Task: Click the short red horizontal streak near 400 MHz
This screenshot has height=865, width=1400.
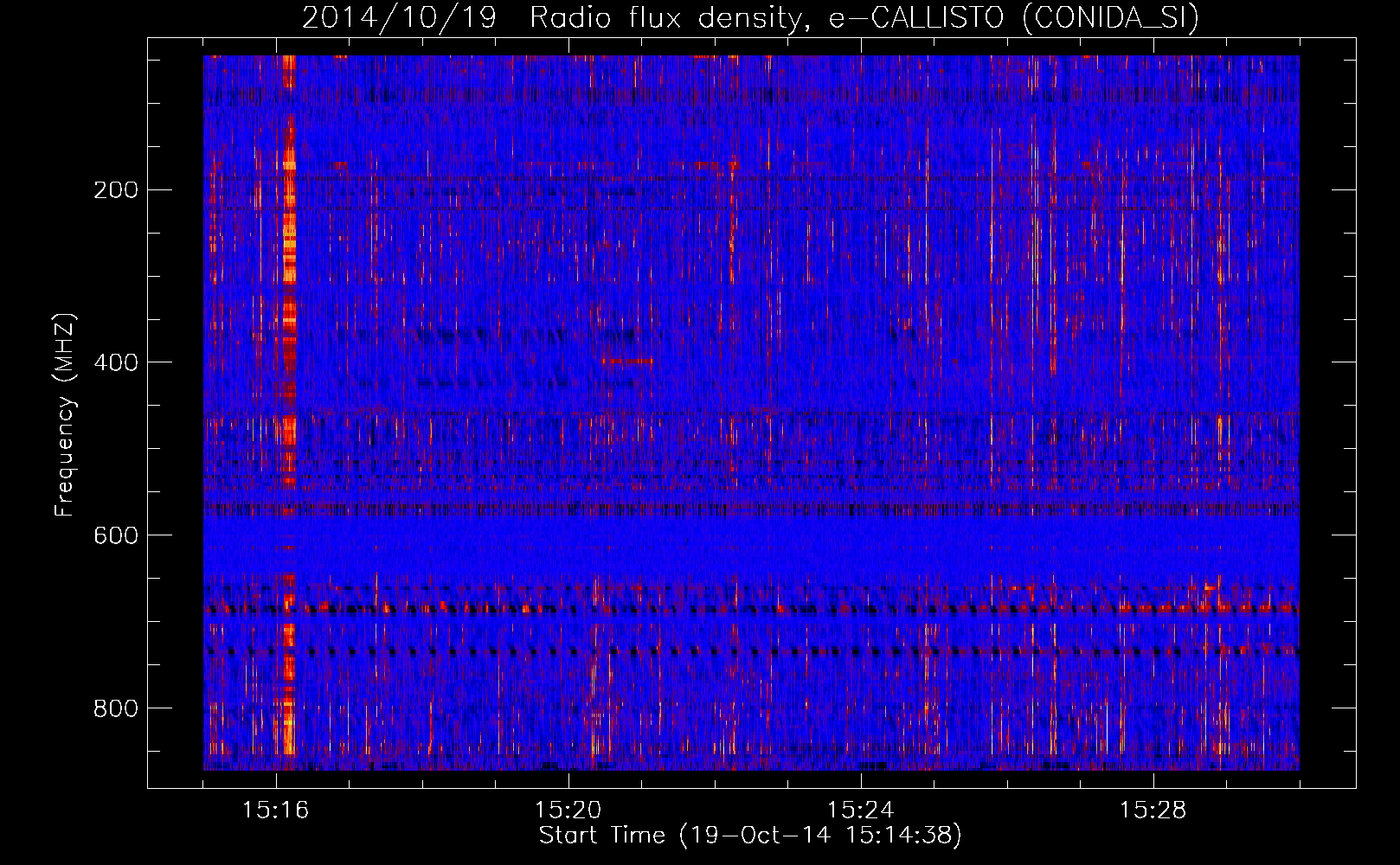Action: tap(629, 360)
